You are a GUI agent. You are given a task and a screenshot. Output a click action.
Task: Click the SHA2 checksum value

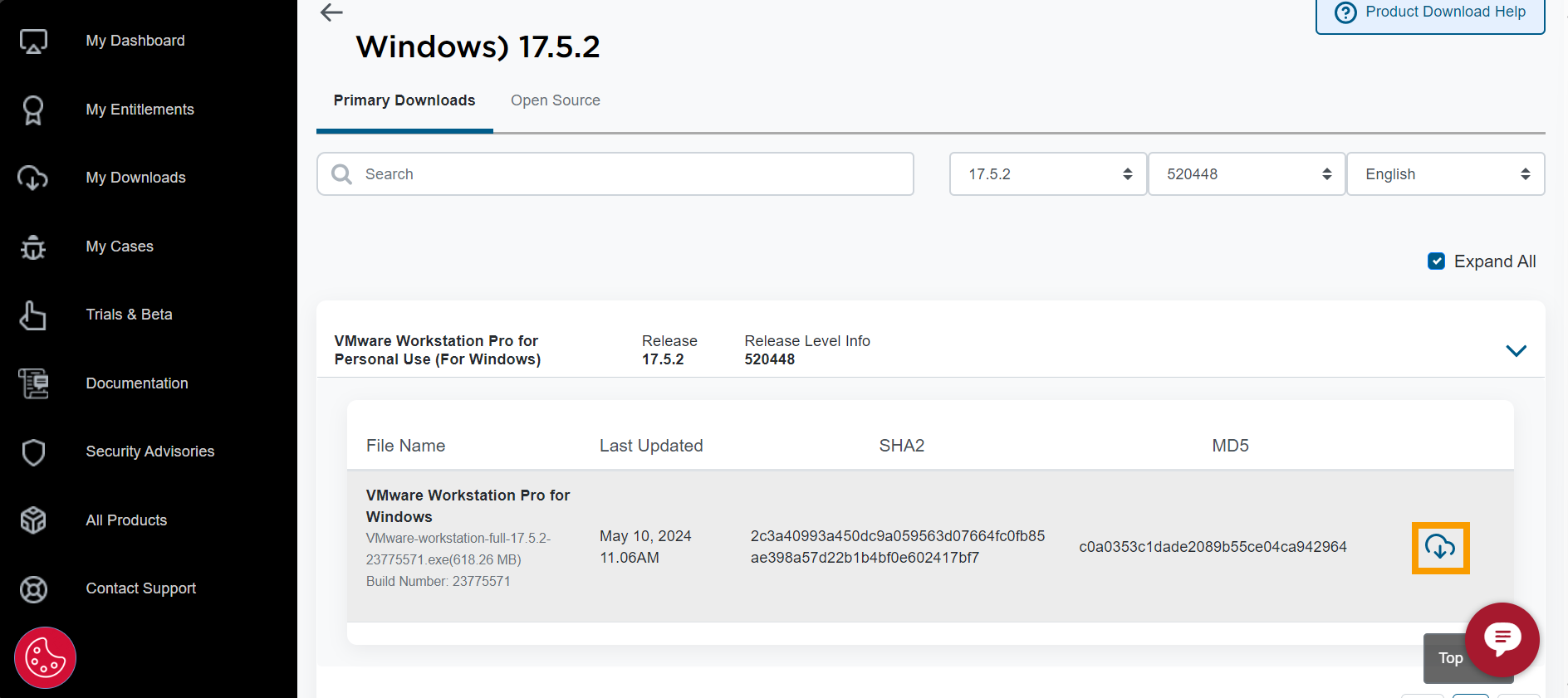tap(898, 547)
